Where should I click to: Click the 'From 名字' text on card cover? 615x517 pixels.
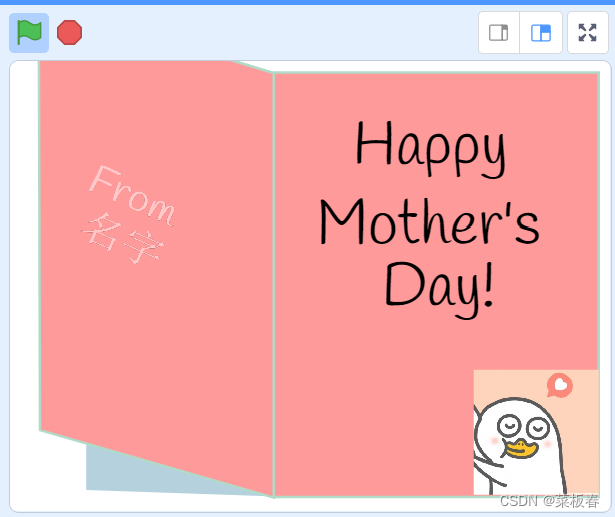tap(128, 214)
